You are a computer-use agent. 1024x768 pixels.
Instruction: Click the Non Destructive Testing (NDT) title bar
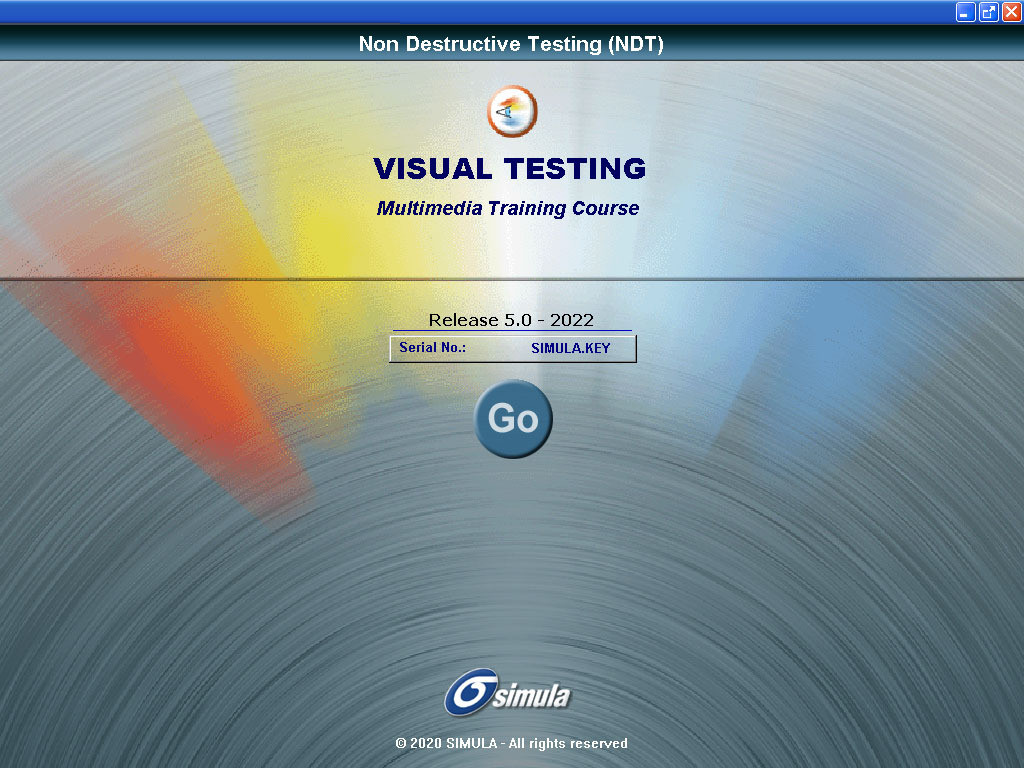click(x=512, y=44)
